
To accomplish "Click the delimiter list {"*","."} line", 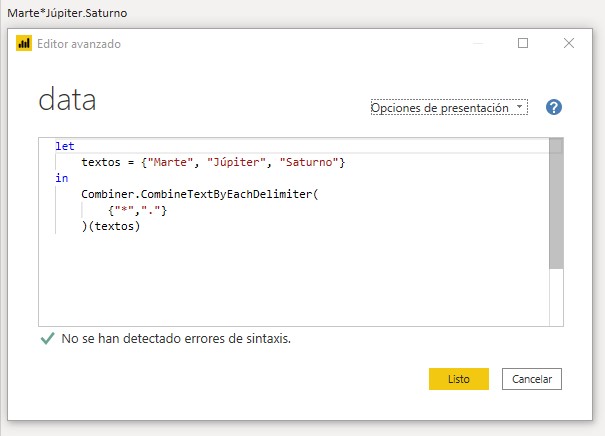I will tap(137, 210).
